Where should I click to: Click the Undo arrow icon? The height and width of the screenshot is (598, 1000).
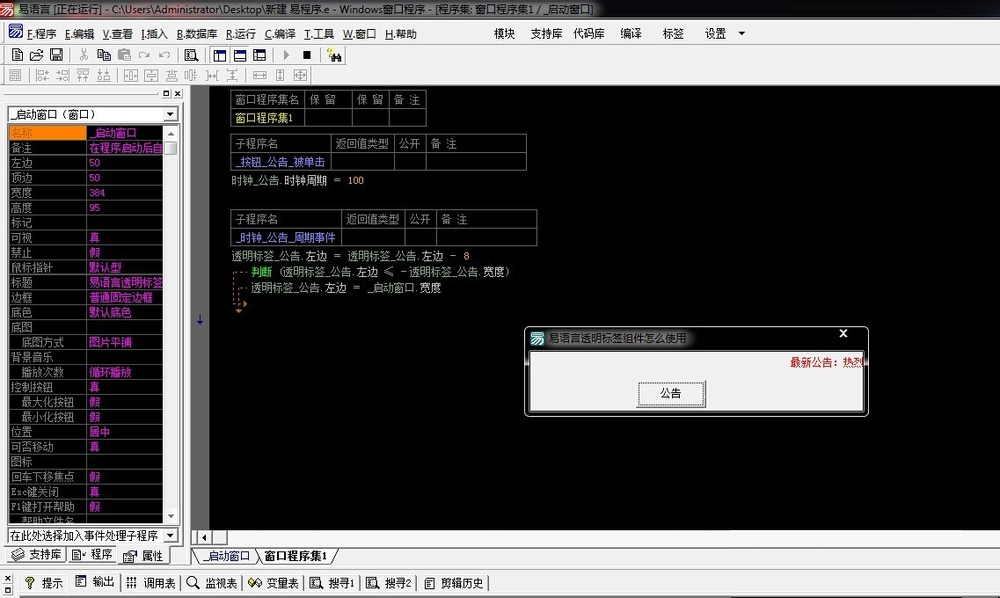click(x=165, y=55)
